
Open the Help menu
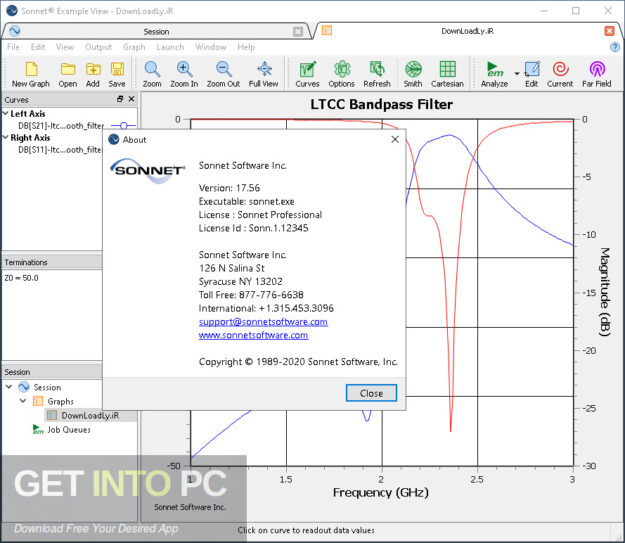click(246, 47)
